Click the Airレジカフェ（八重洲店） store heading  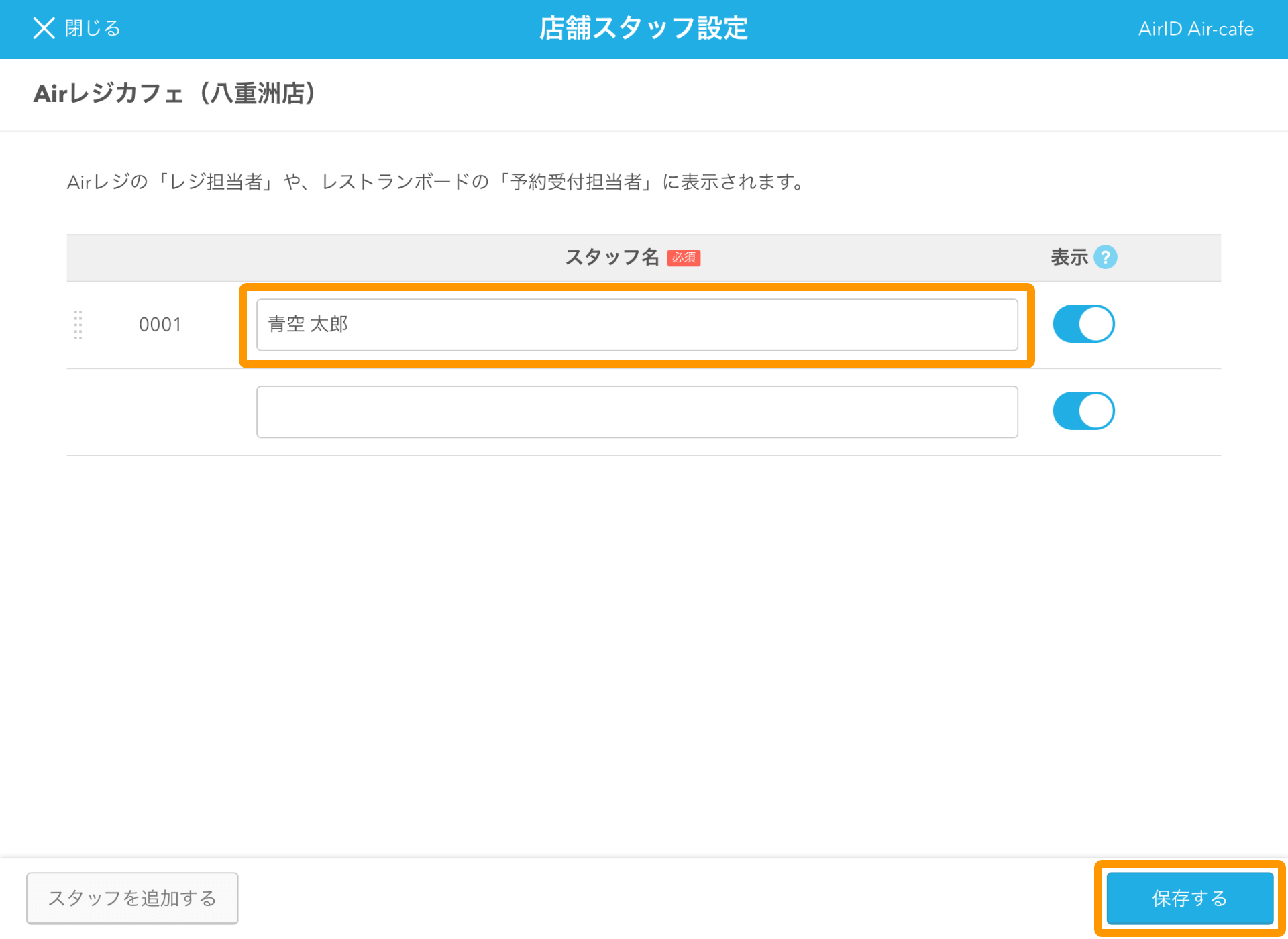(174, 94)
